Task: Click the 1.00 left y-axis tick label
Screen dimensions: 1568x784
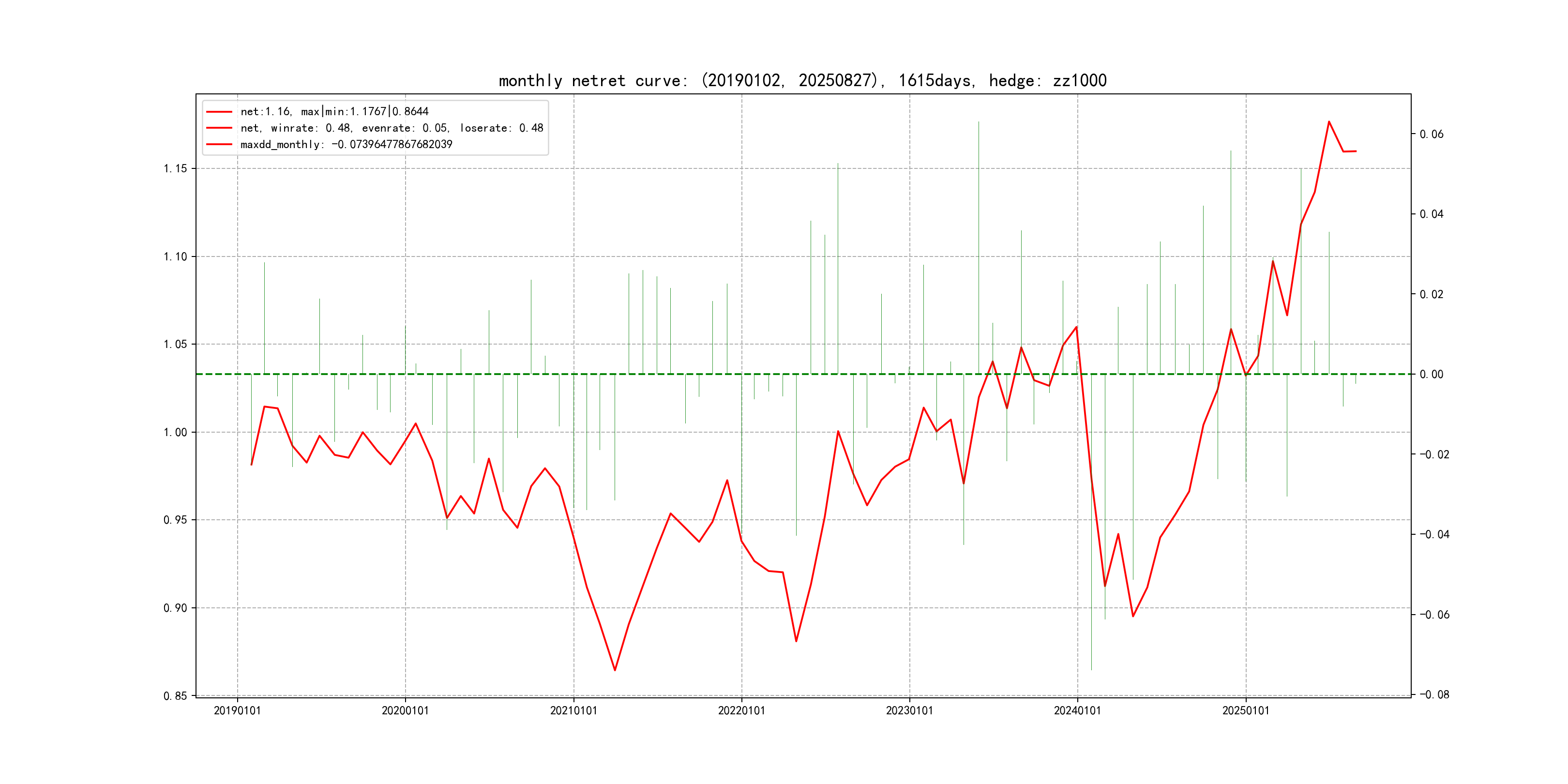Action: pyautogui.click(x=175, y=432)
